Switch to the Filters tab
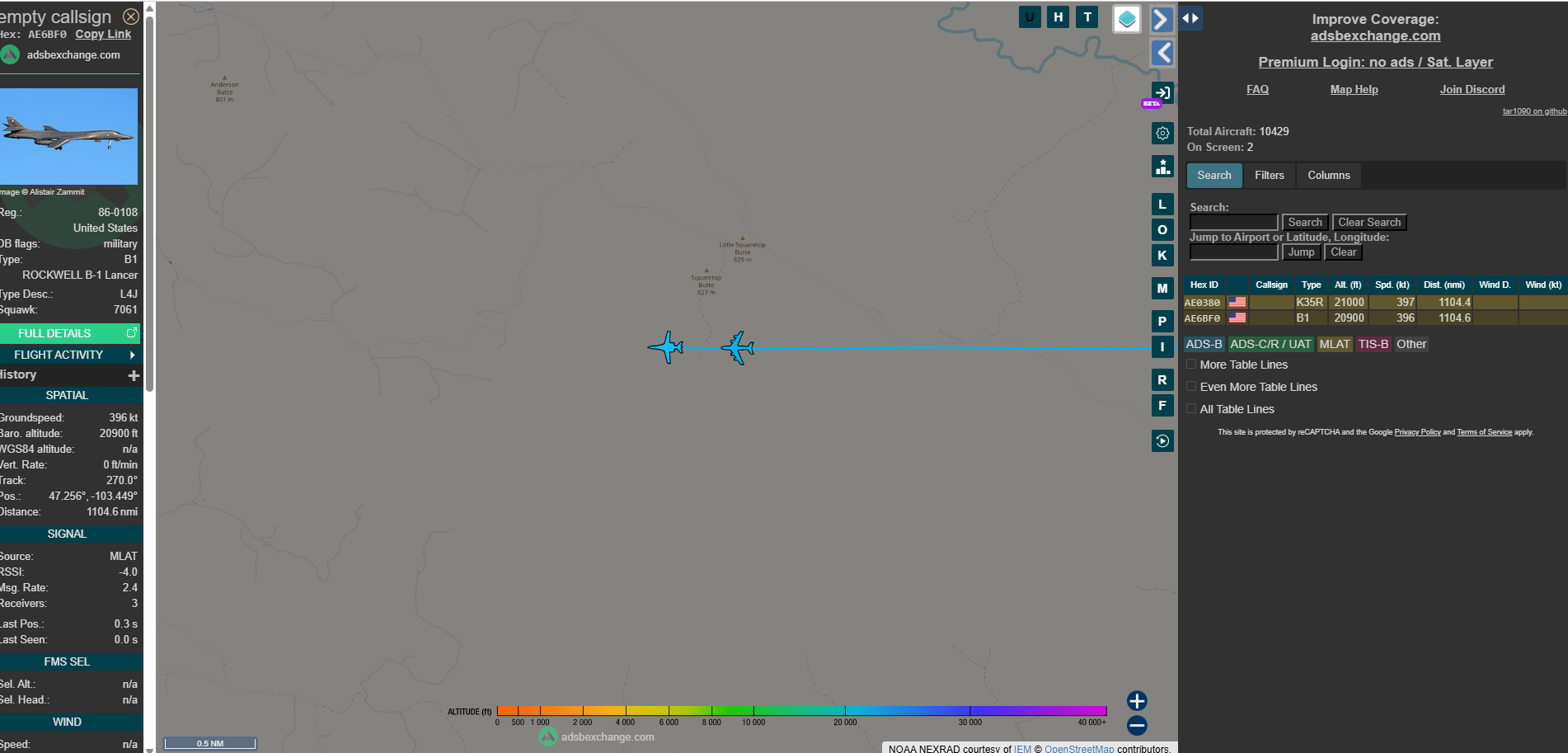1568x753 pixels. [x=1270, y=175]
